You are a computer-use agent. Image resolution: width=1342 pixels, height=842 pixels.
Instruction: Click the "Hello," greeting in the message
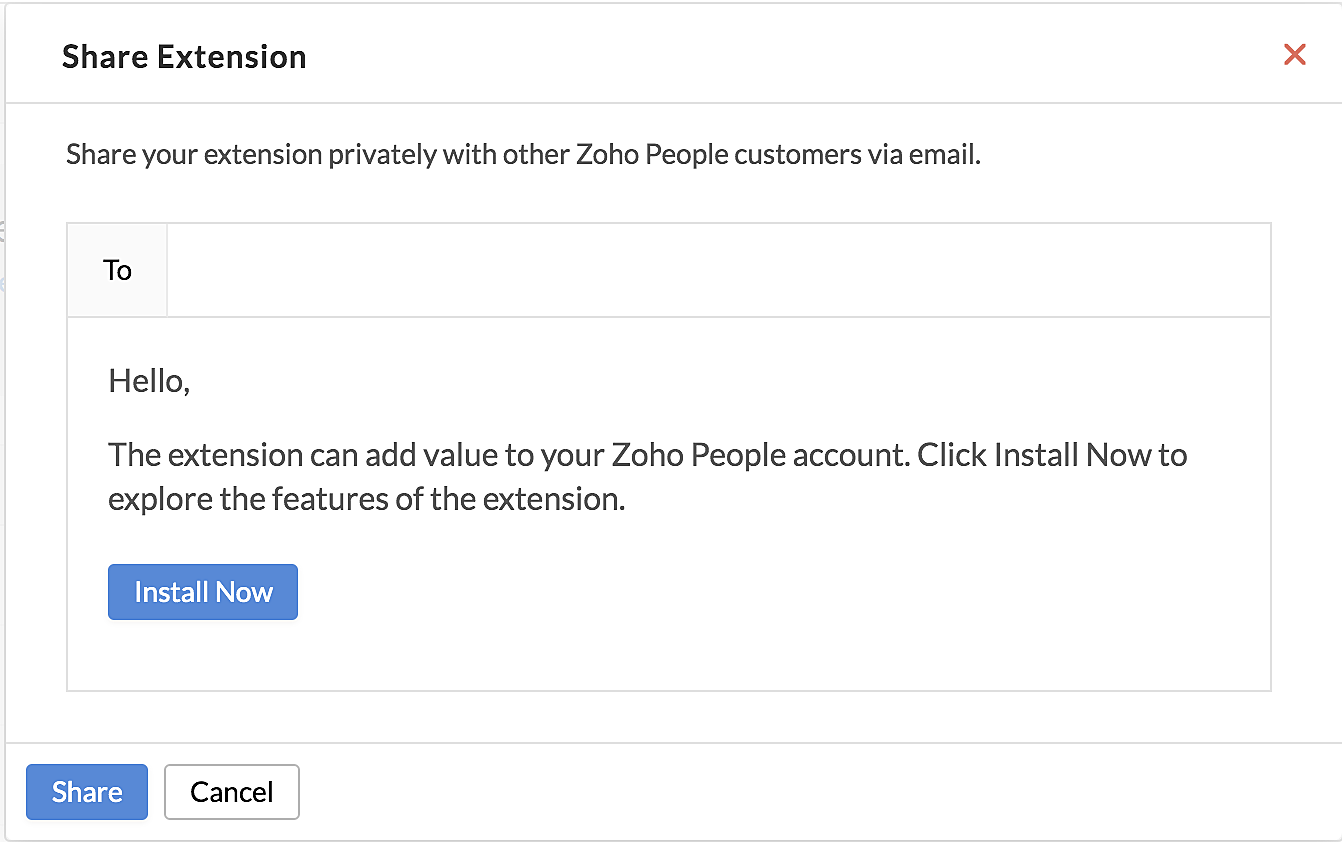coord(149,381)
